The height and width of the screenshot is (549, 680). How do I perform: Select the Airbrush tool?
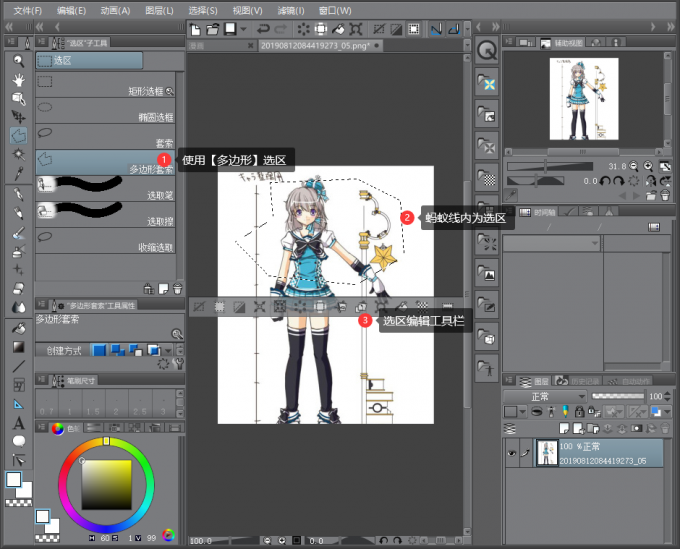tap(18, 251)
